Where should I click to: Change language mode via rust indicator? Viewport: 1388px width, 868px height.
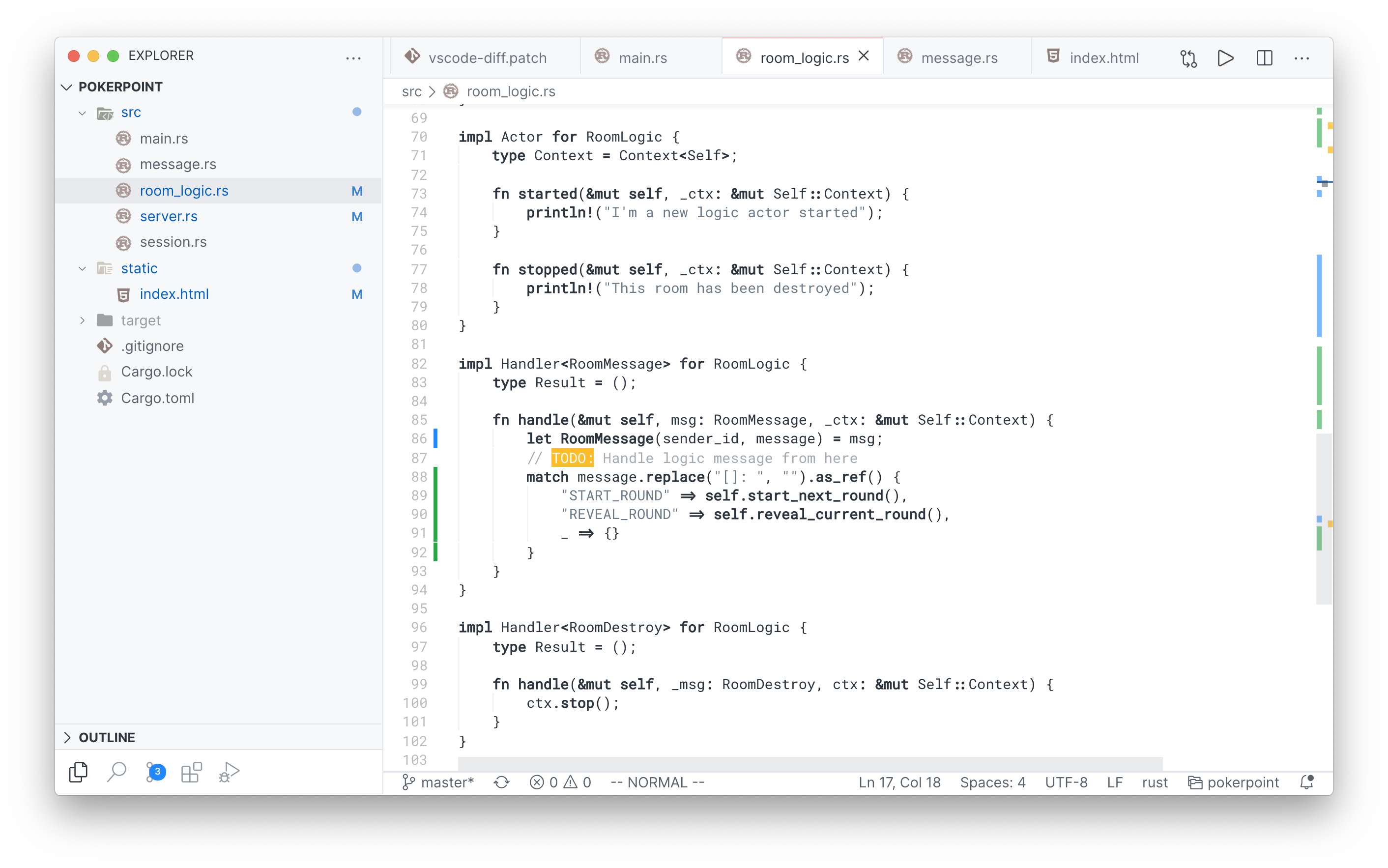(1155, 782)
